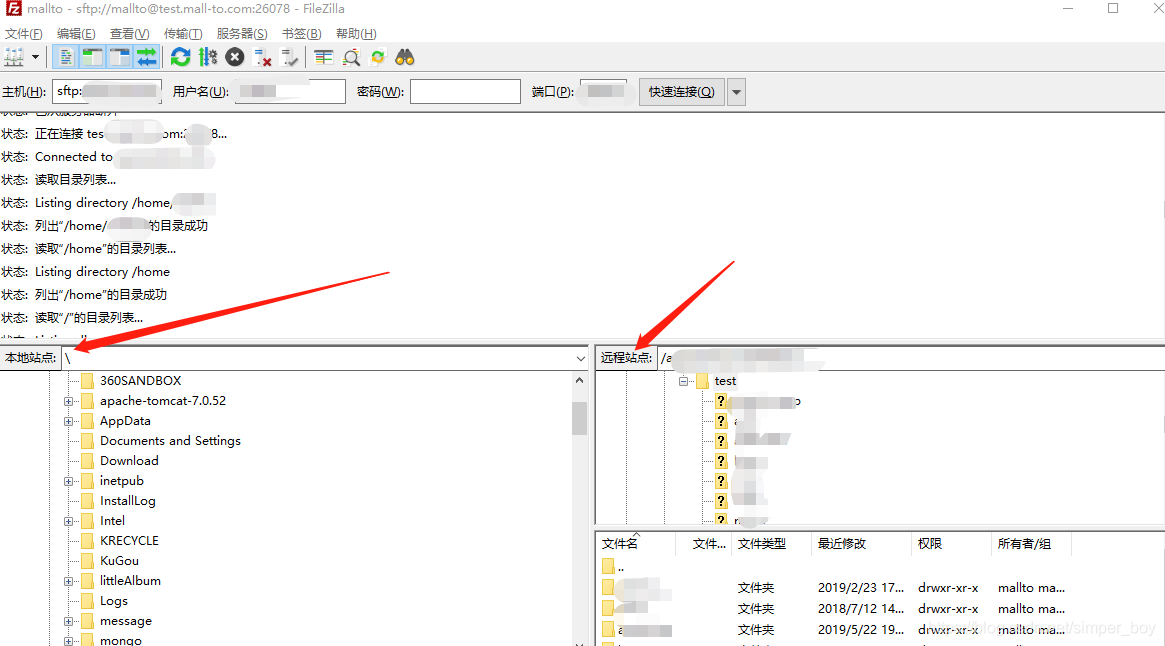
Task: Collapse the remote test folder
Action: (684, 381)
